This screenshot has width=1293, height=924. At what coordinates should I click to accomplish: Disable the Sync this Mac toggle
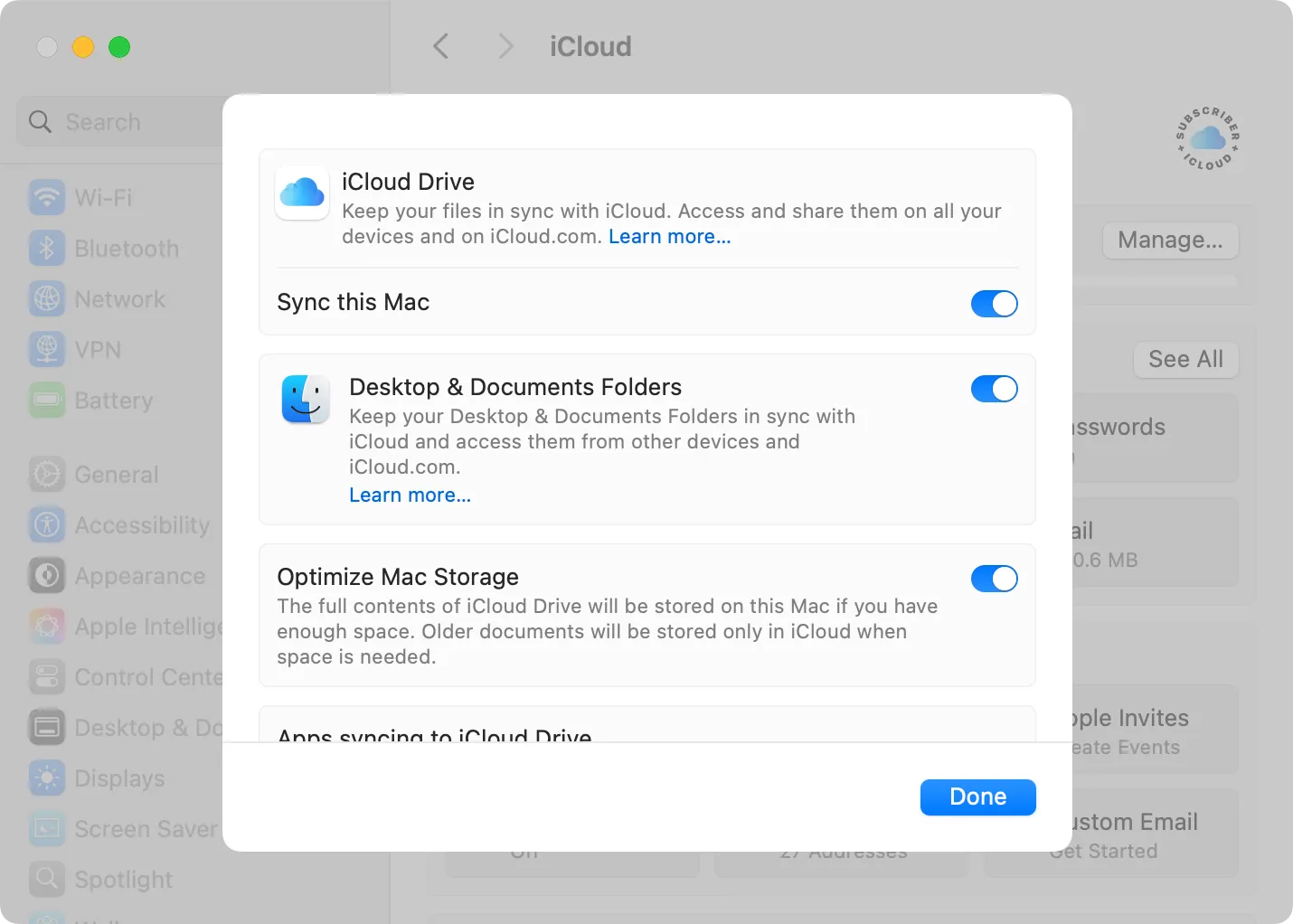pos(994,304)
